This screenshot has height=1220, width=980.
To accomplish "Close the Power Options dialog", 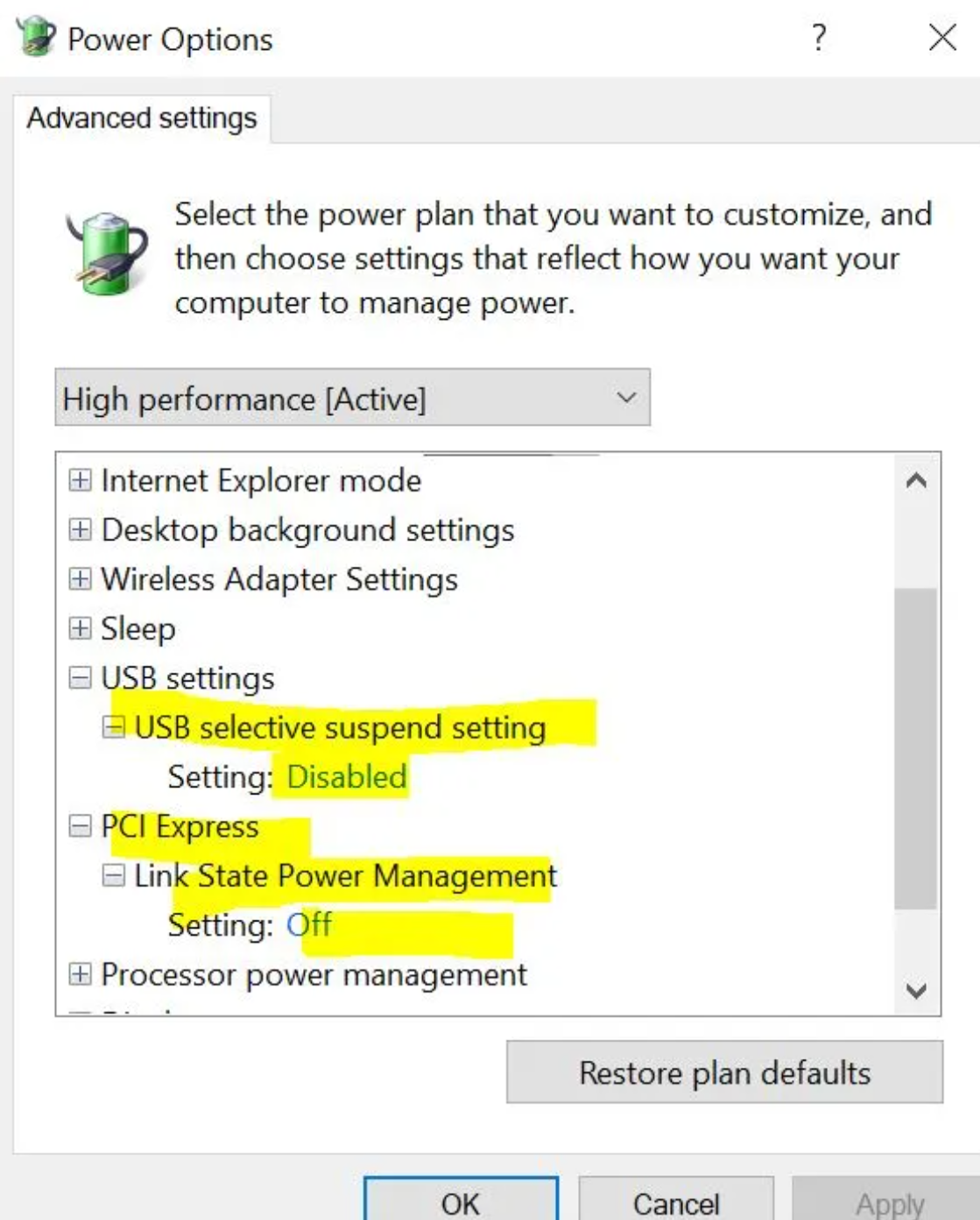I will [x=942, y=38].
